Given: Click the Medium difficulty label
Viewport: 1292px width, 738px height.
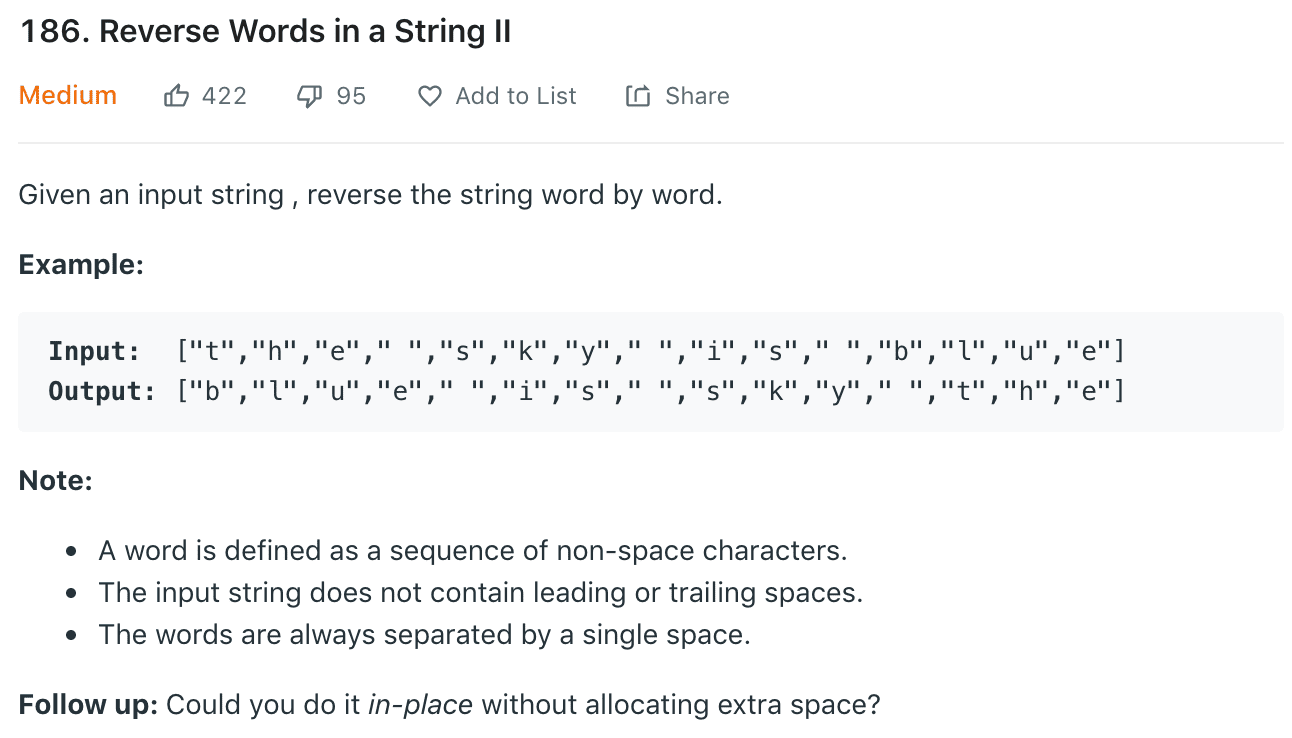Looking at the screenshot, I should (68, 96).
